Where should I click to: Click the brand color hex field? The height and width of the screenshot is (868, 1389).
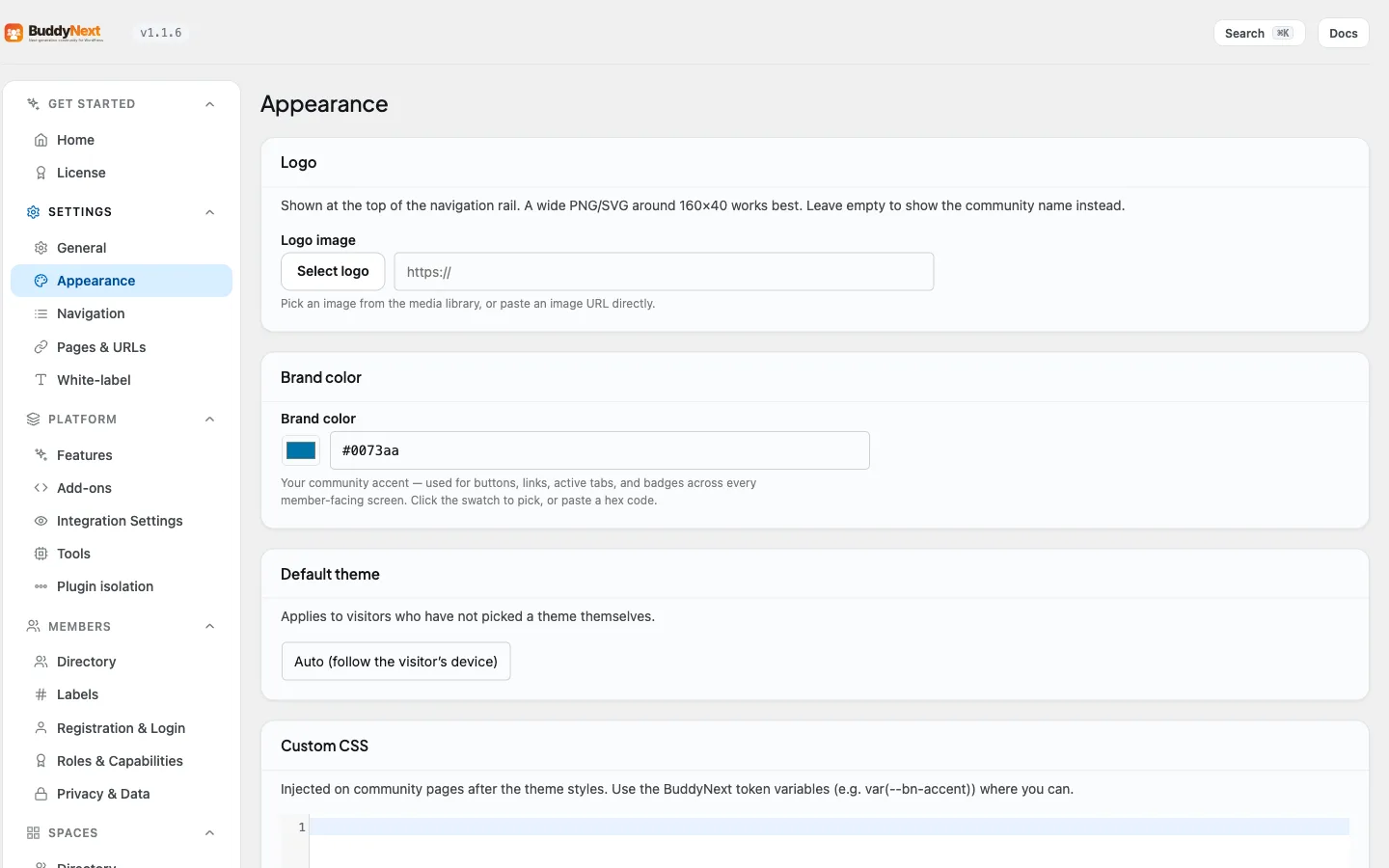600,450
